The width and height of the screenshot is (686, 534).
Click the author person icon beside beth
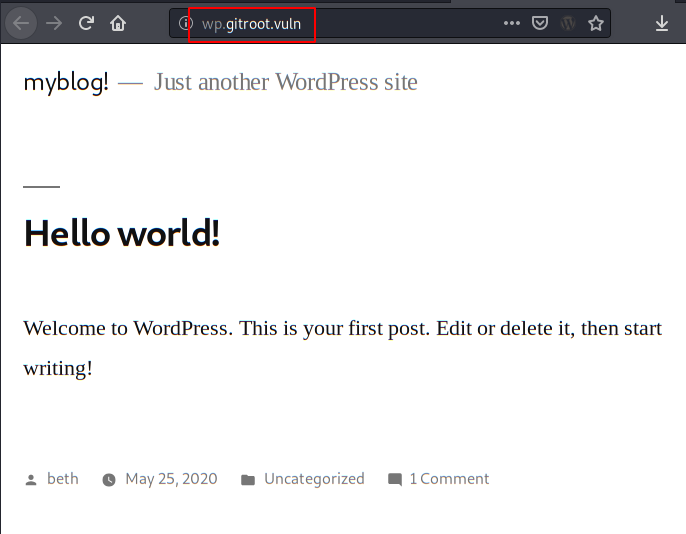[x=31, y=480]
